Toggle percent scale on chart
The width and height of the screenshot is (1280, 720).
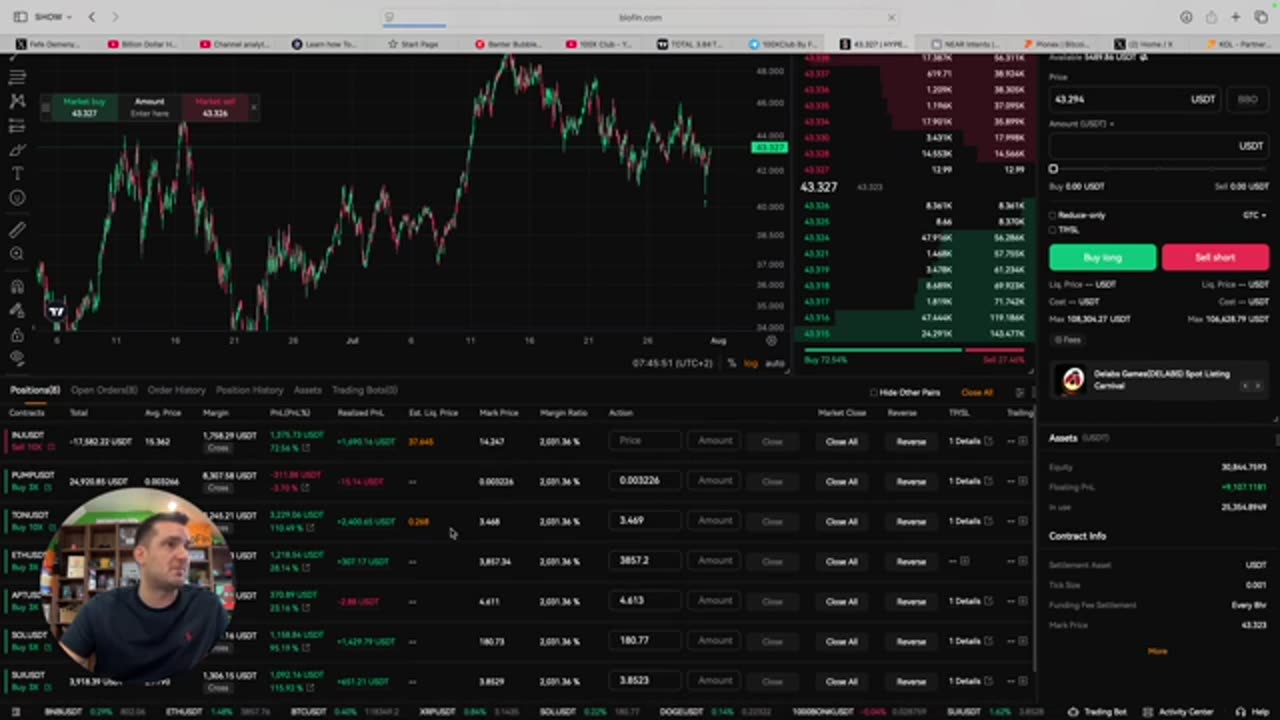point(732,363)
